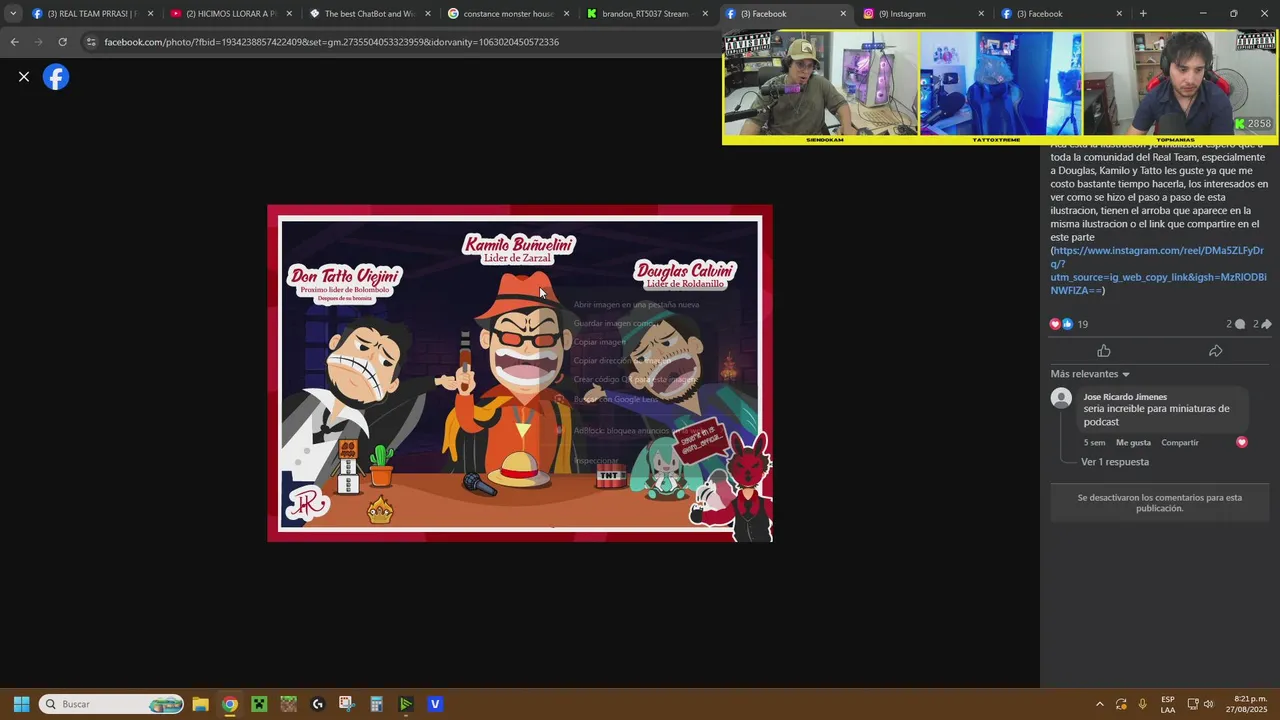Open Jose Ricardo Jimenes profile name
Viewport: 1280px width, 720px height.
pyautogui.click(x=1125, y=397)
